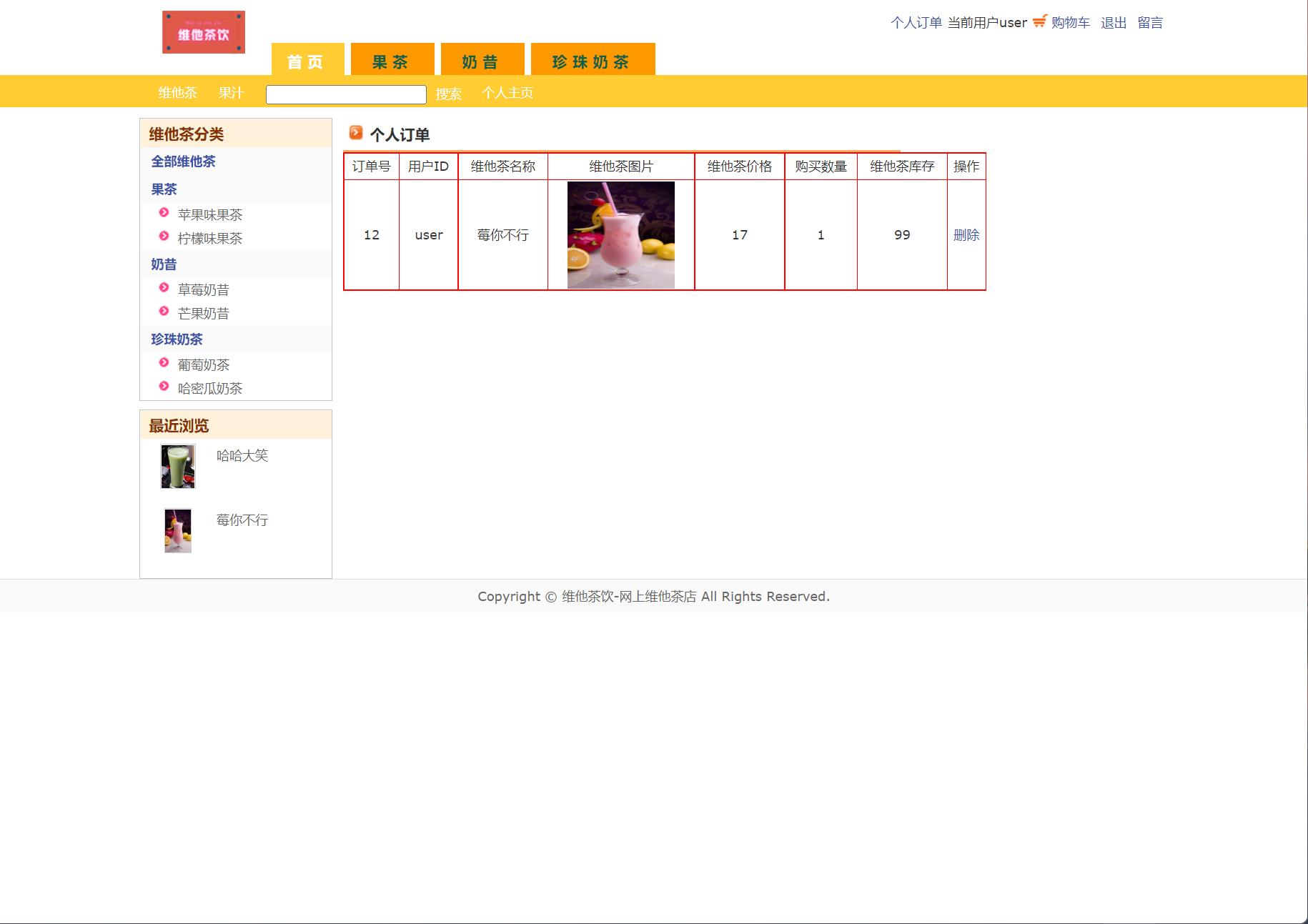1308x924 pixels.
Task: Switch to the 果茶 tab
Action: pyautogui.click(x=391, y=61)
